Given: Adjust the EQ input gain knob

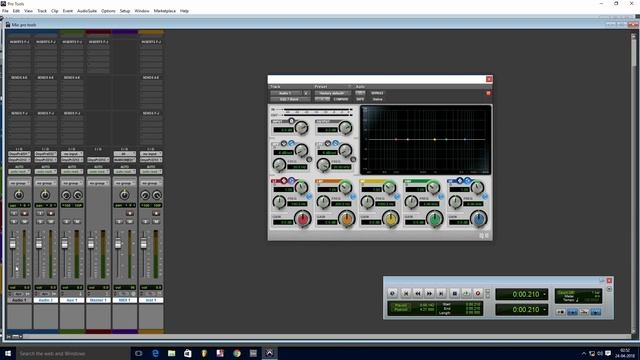Looking at the screenshot, I should point(302,128).
